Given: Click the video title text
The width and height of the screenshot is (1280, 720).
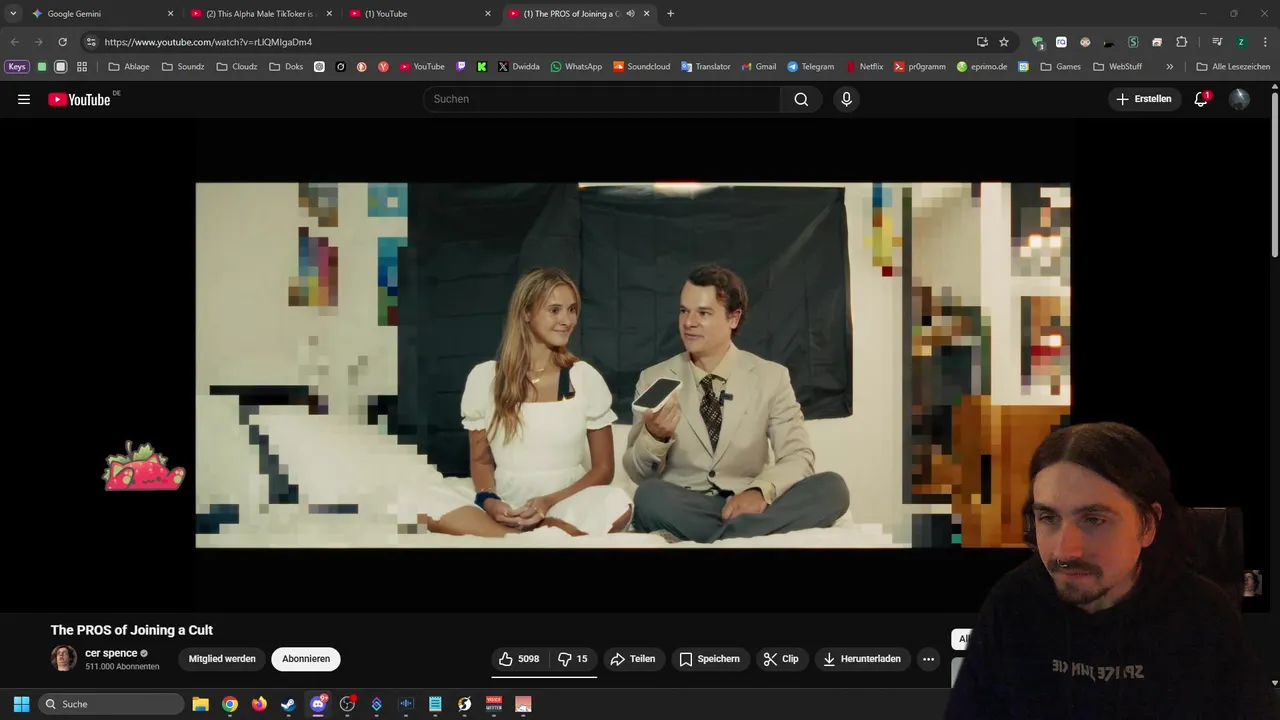Looking at the screenshot, I should point(132,630).
